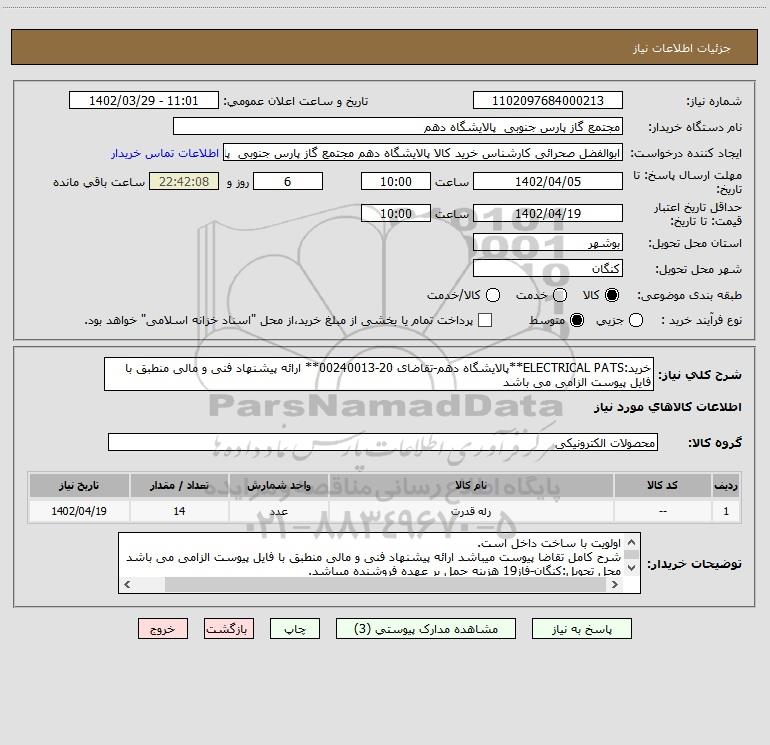Select the کالا radio button
Viewport: 770px width, 745px height.
click(612, 295)
